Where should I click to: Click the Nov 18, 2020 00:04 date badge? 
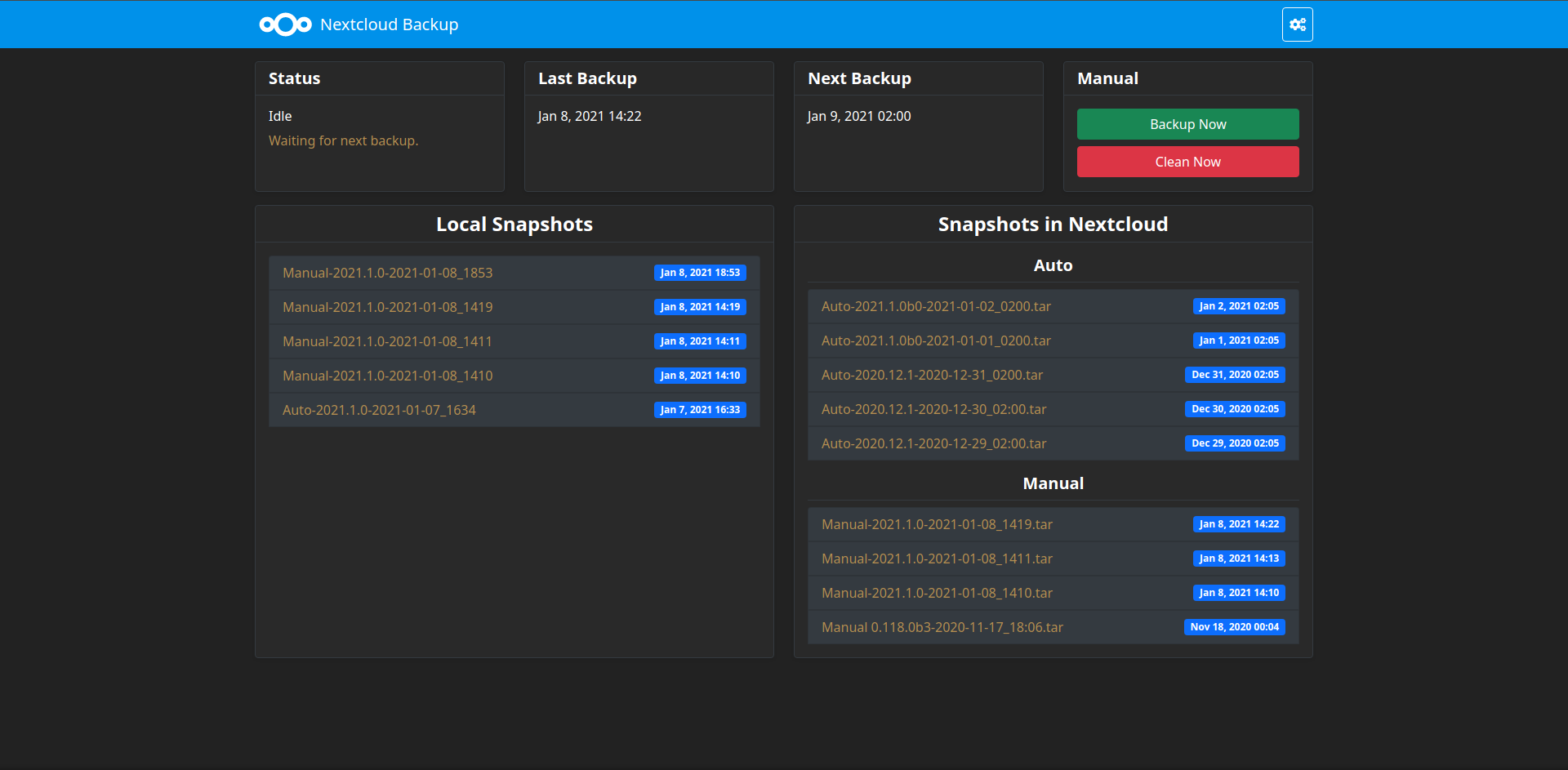point(1235,627)
